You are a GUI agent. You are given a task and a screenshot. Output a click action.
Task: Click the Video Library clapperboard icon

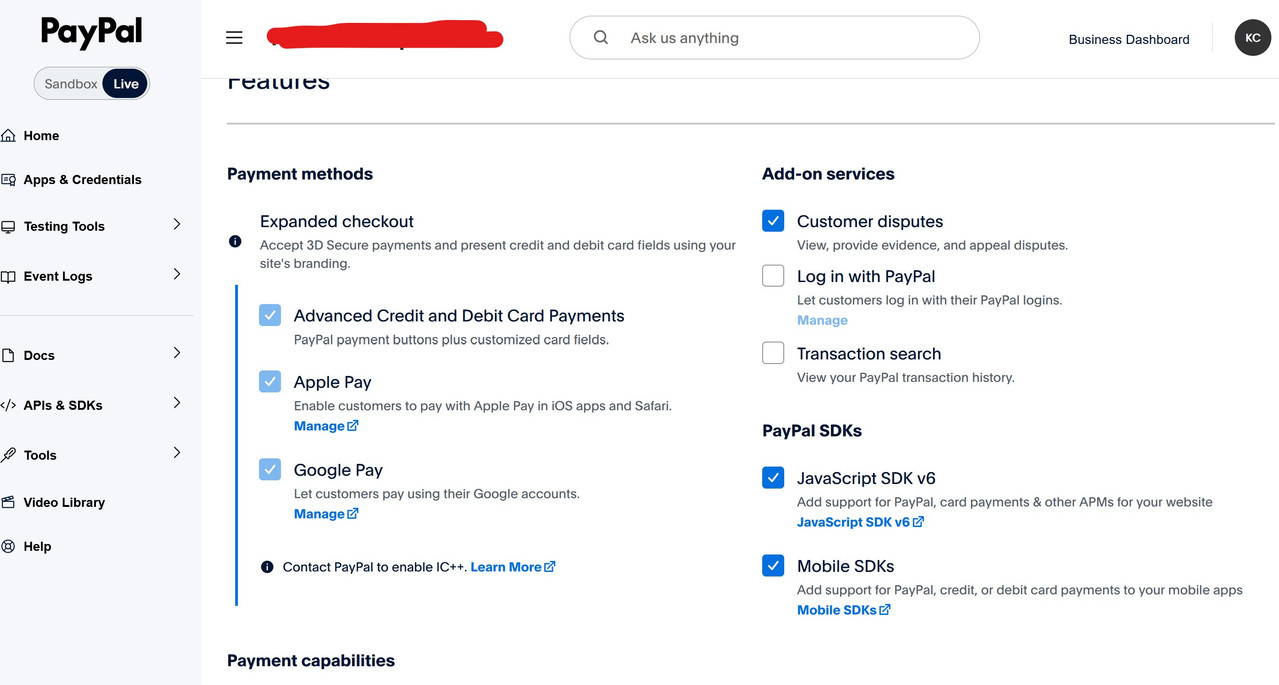pos(9,502)
